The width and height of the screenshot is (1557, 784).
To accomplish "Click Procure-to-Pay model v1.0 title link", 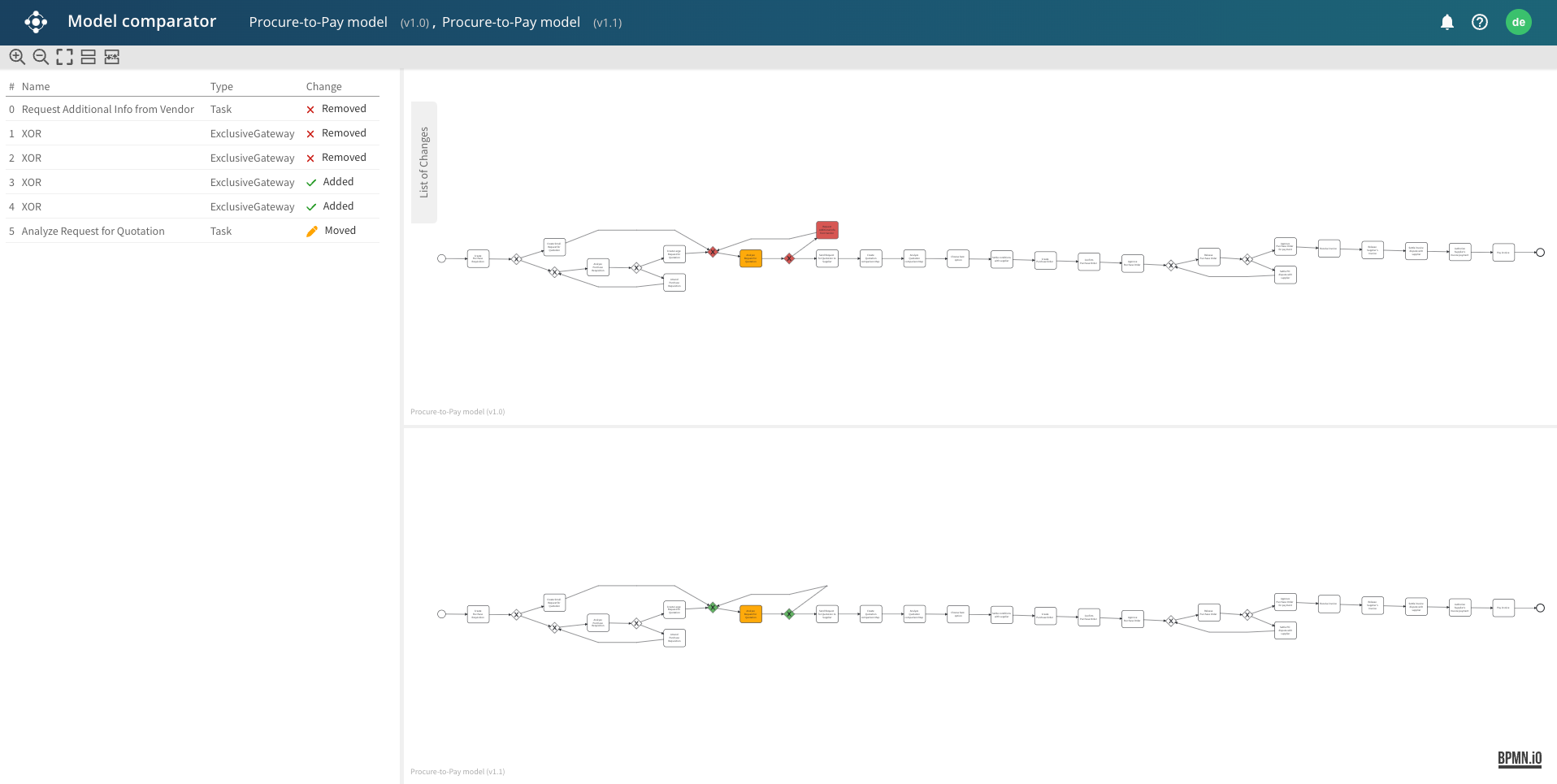I will [318, 23].
